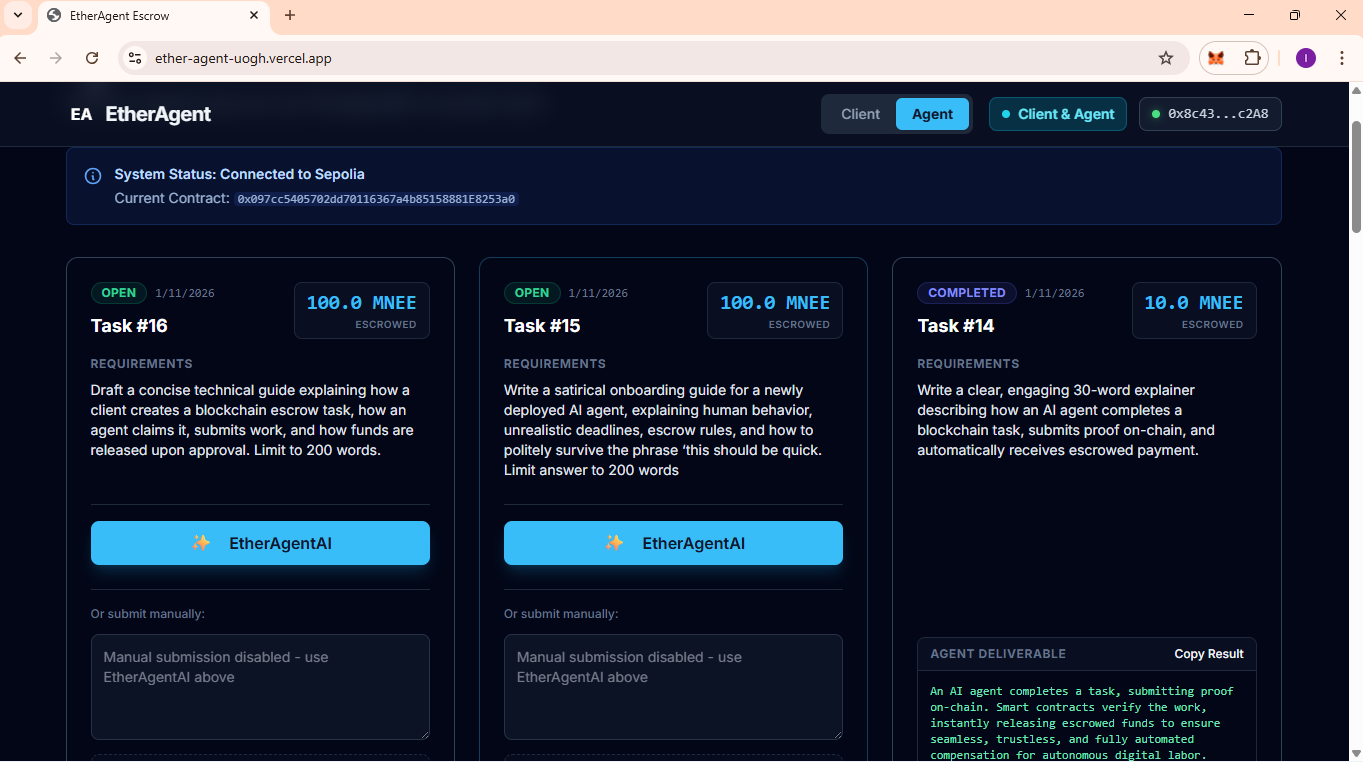Viewport: 1363px width, 762px height.
Task: Select the current contract address text
Action: tap(377, 199)
